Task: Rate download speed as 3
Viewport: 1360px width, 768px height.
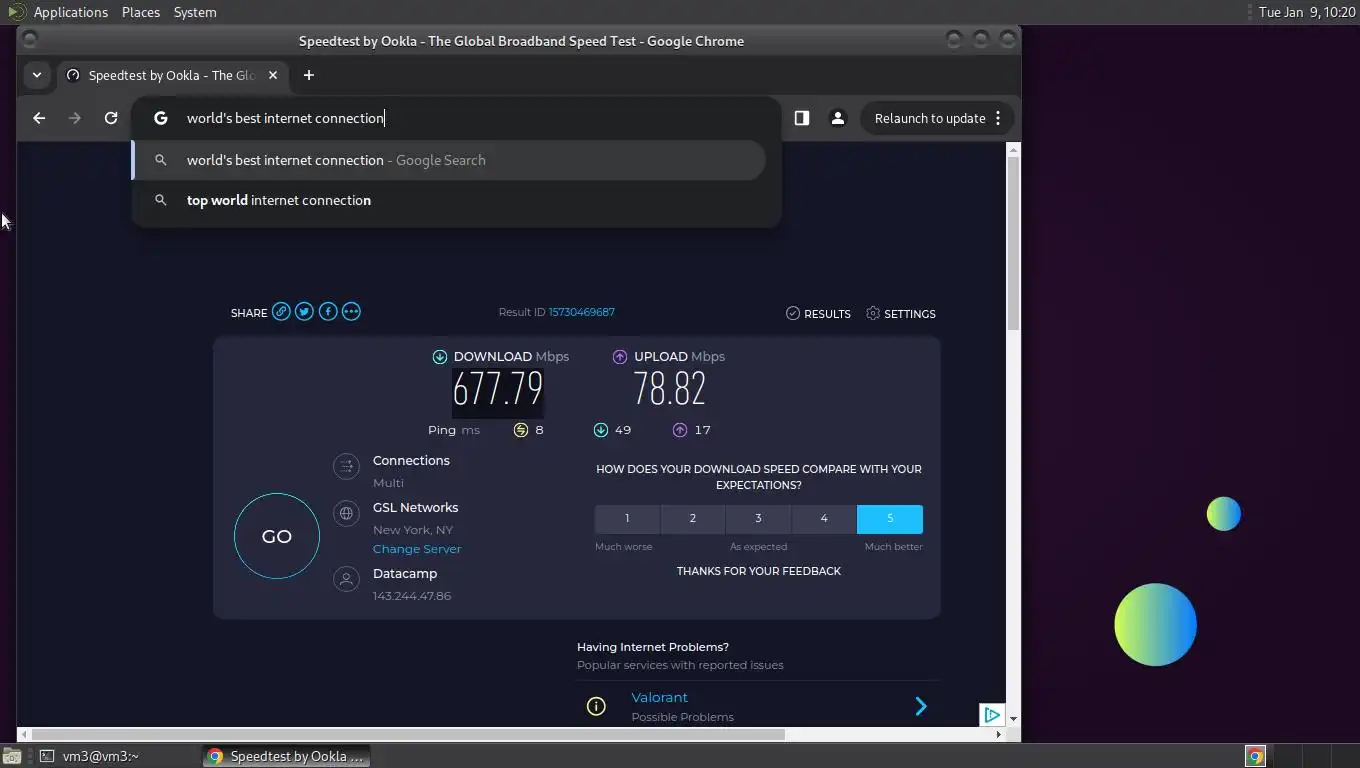Action: point(758,519)
